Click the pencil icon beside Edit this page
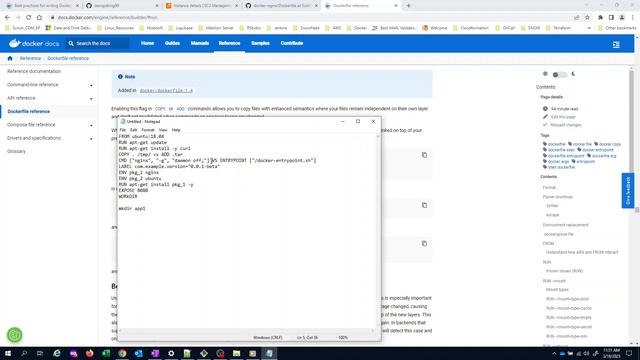Screen dimensions: 640x360 [545, 117]
